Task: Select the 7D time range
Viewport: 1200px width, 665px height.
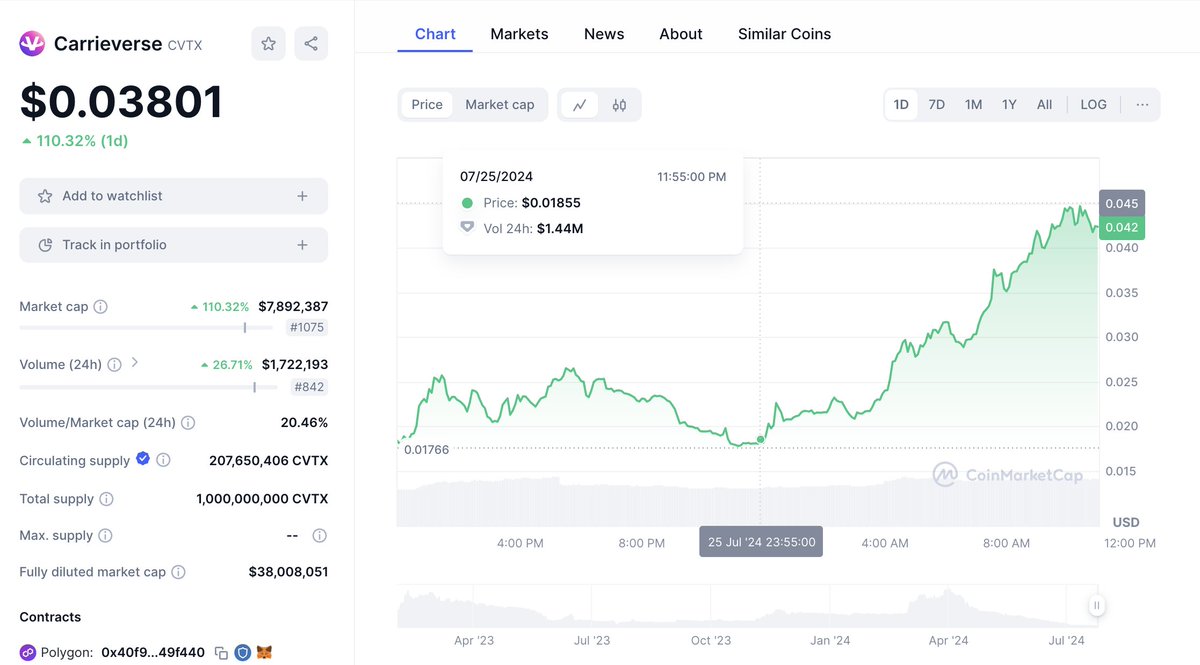Action: [936, 104]
